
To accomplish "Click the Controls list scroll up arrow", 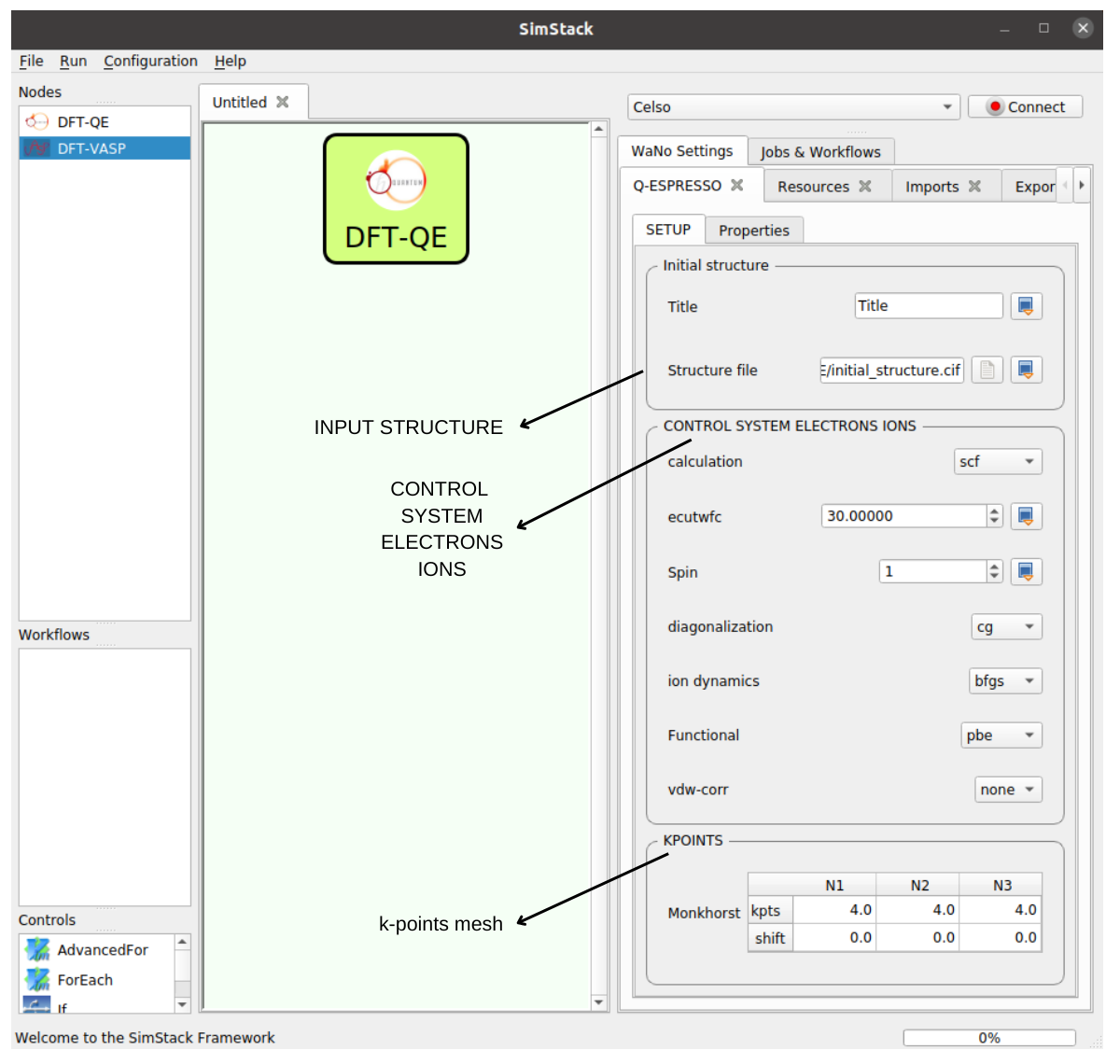I will click(x=182, y=942).
